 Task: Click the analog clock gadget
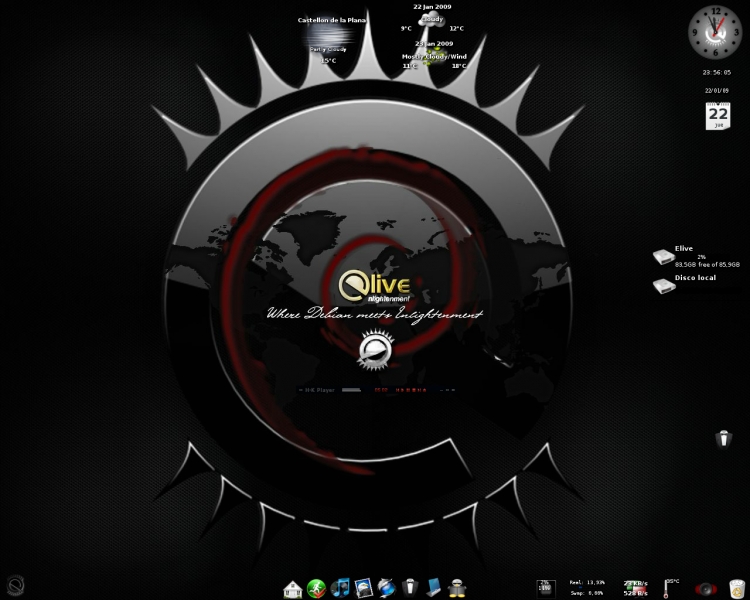(715, 33)
